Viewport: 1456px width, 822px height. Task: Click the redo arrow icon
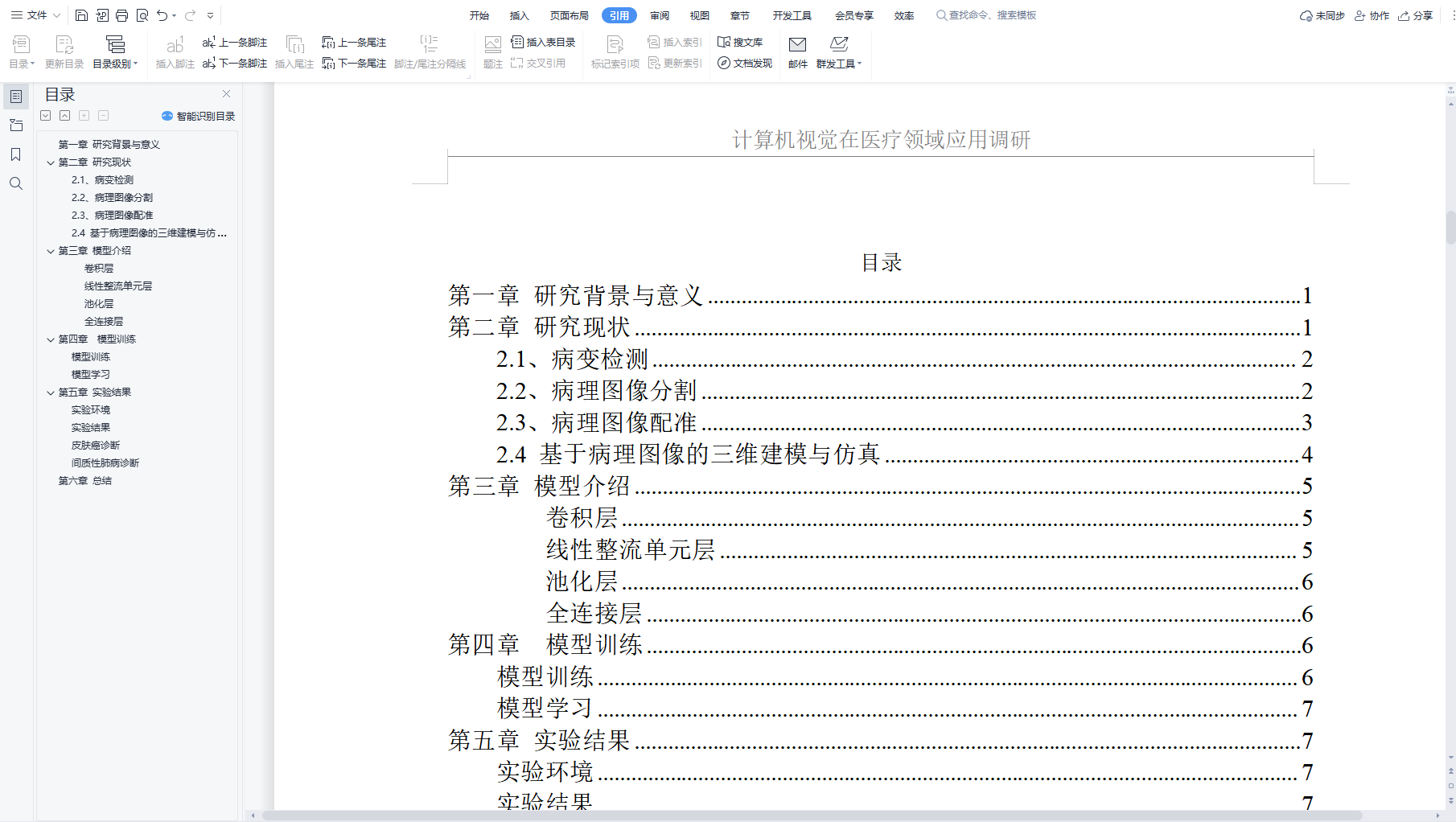point(190,15)
